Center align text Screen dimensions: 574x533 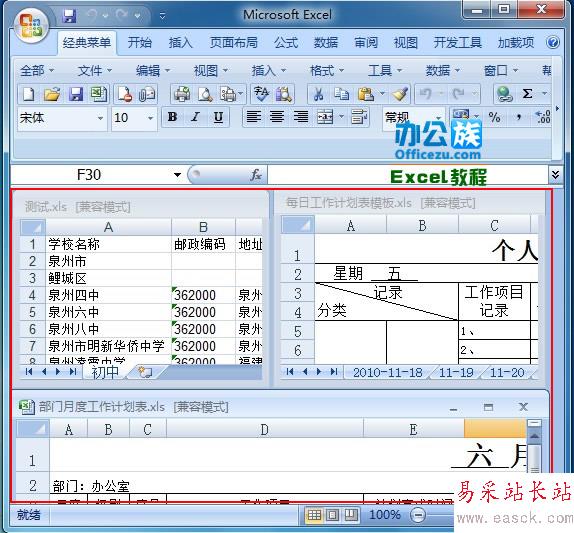pos(277,117)
